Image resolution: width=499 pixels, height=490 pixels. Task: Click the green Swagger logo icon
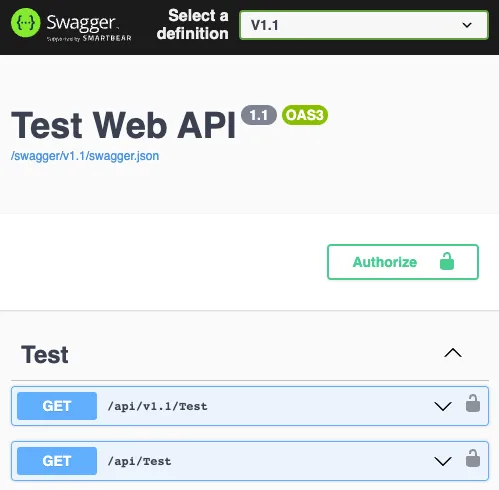coord(25,23)
